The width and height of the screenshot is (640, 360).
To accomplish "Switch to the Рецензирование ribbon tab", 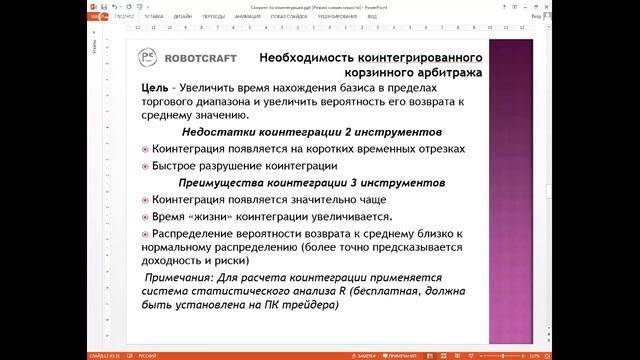I will tap(337, 16).
